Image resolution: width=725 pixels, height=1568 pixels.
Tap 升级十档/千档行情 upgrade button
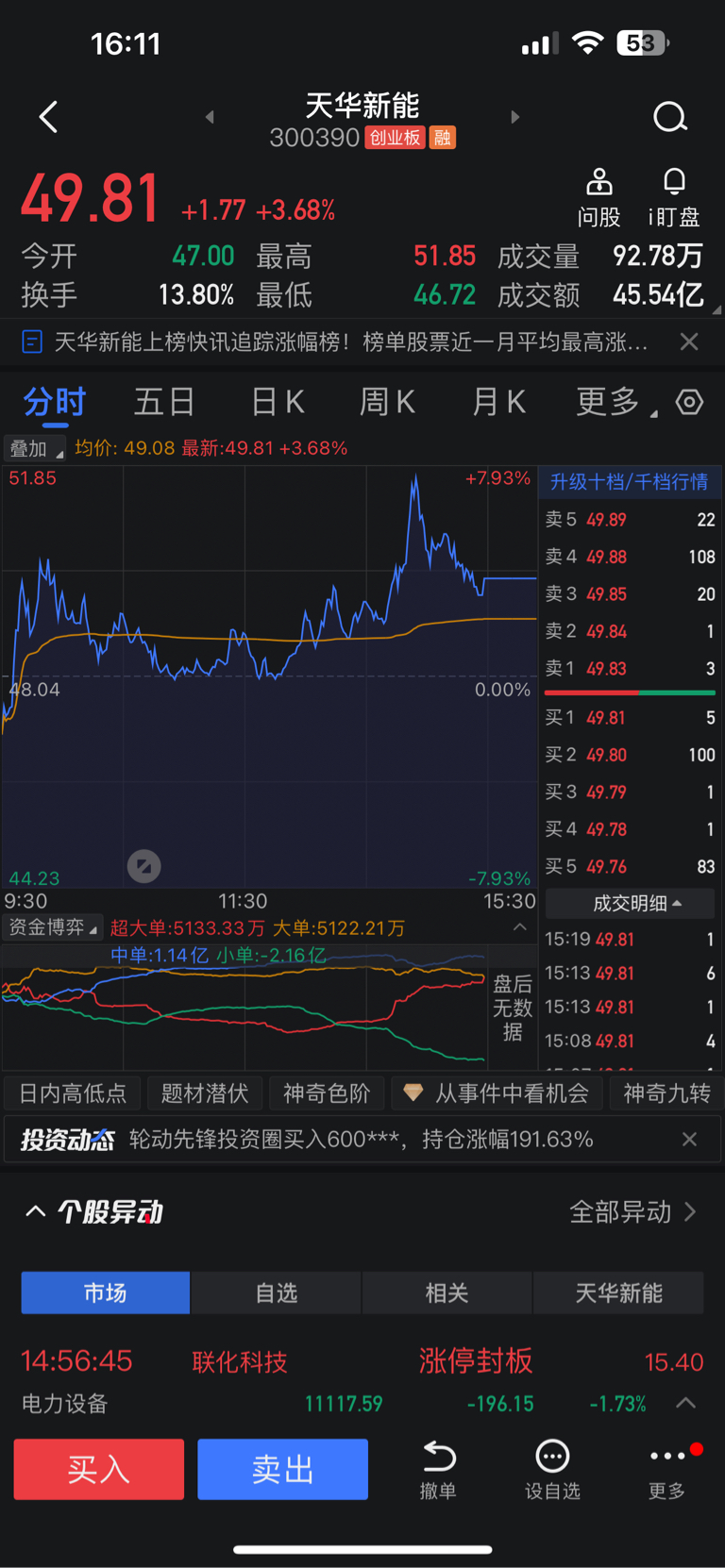[x=630, y=482]
